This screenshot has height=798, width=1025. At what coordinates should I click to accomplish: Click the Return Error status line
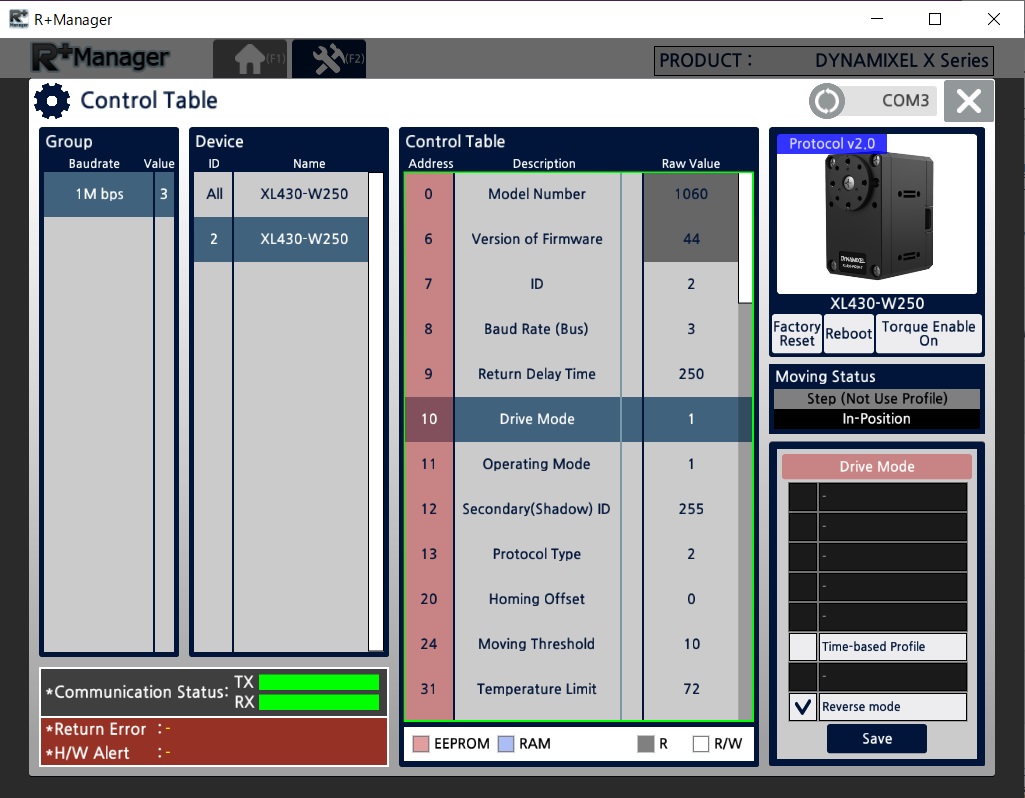(x=109, y=729)
